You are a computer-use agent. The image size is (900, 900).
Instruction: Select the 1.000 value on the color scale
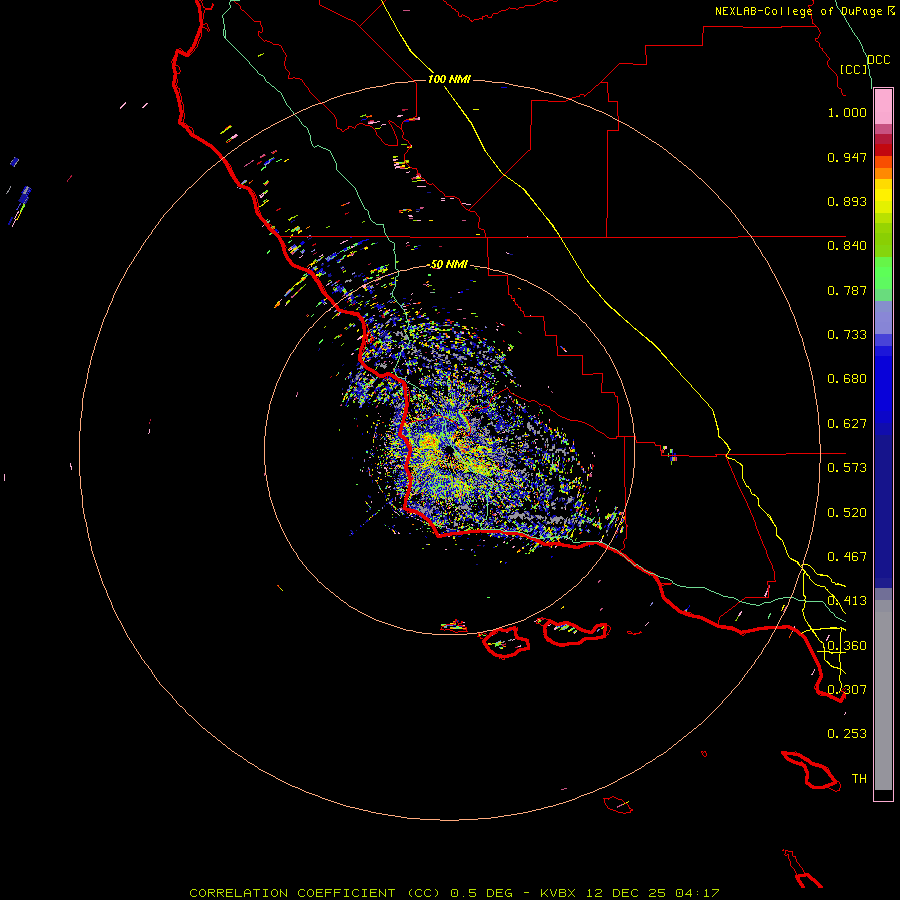pos(847,112)
